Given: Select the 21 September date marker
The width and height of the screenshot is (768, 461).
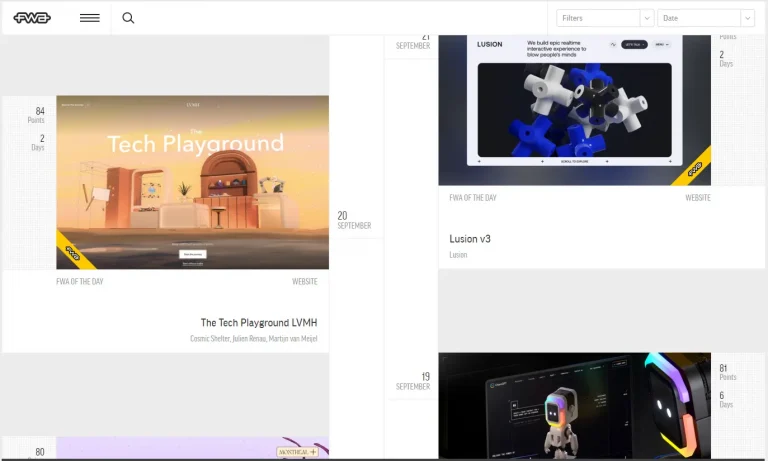Looking at the screenshot, I should [x=413, y=42].
